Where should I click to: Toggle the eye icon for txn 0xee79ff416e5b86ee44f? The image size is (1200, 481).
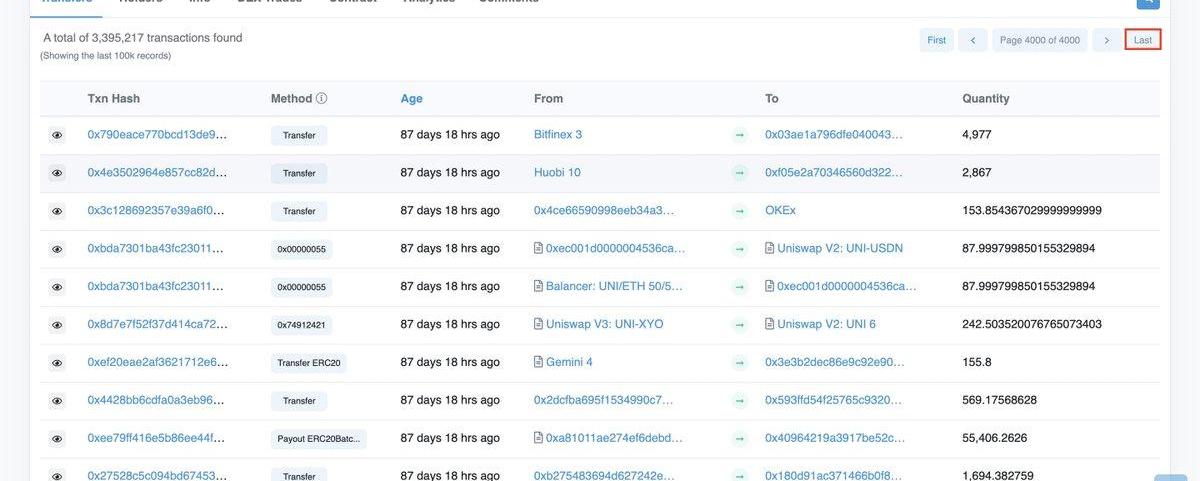(57, 439)
